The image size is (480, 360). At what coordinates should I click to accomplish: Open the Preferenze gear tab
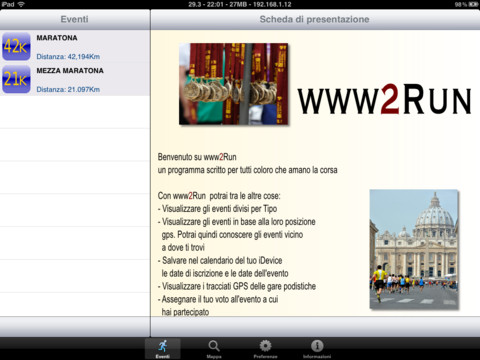[x=265, y=349]
